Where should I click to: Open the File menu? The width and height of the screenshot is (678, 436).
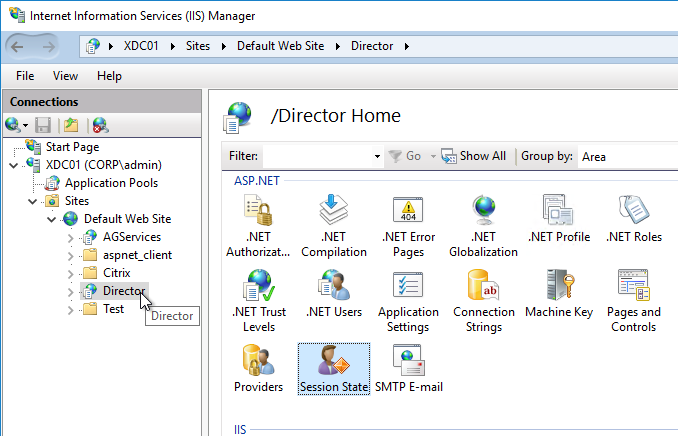[25, 76]
